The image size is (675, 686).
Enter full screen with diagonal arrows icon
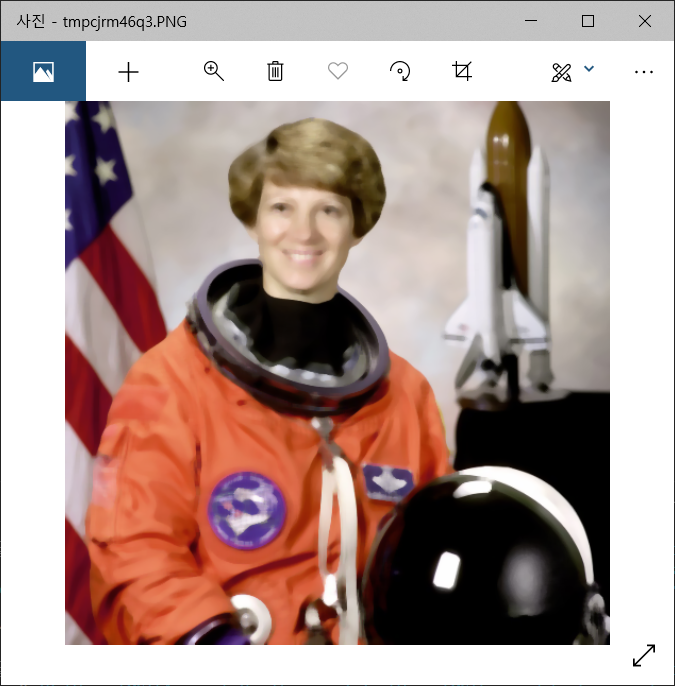(x=644, y=655)
